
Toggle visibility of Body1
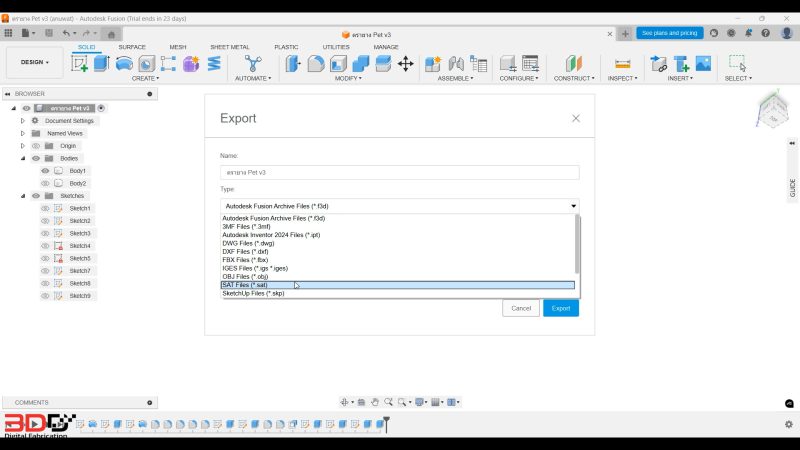[x=45, y=171]
